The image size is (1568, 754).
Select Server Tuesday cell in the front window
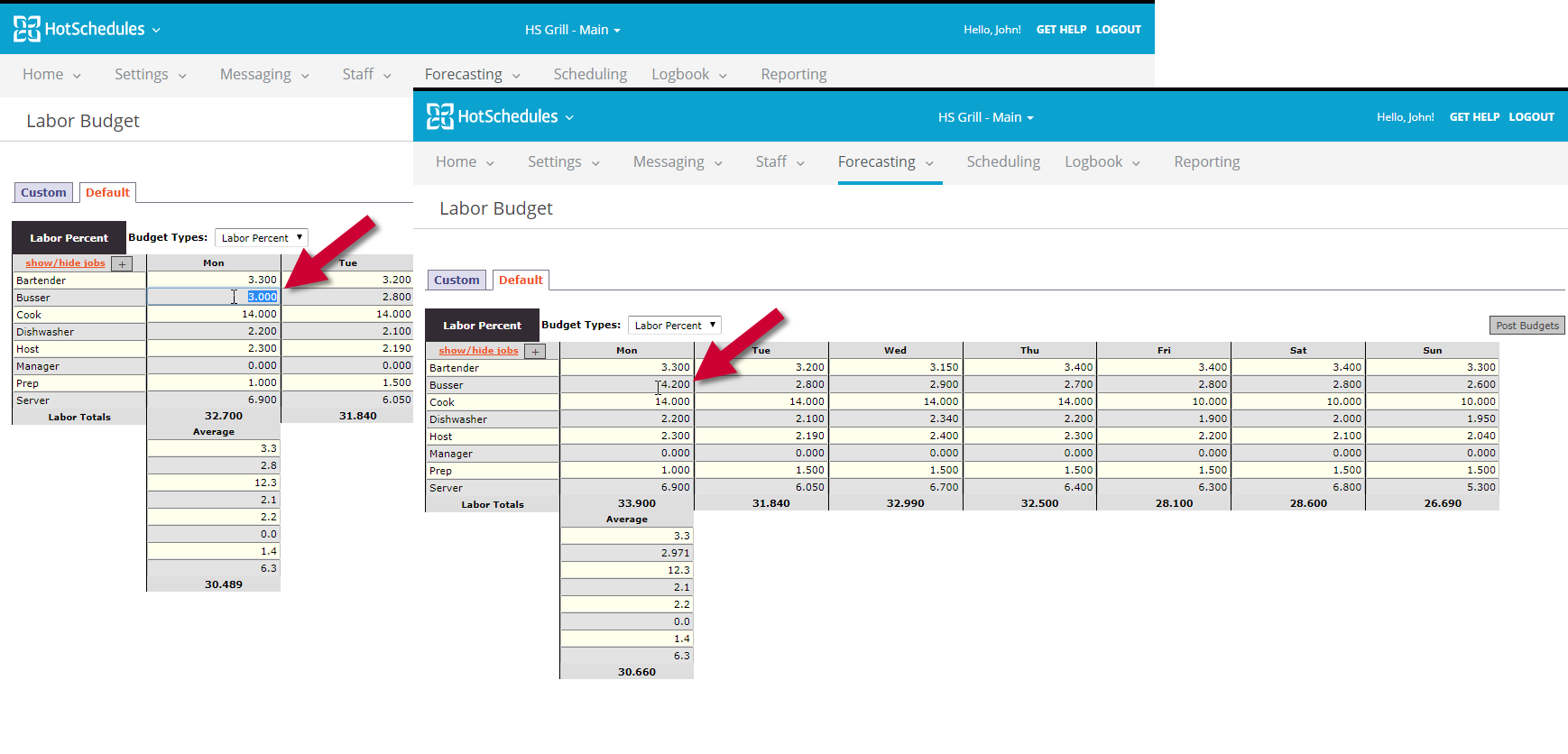761,488
